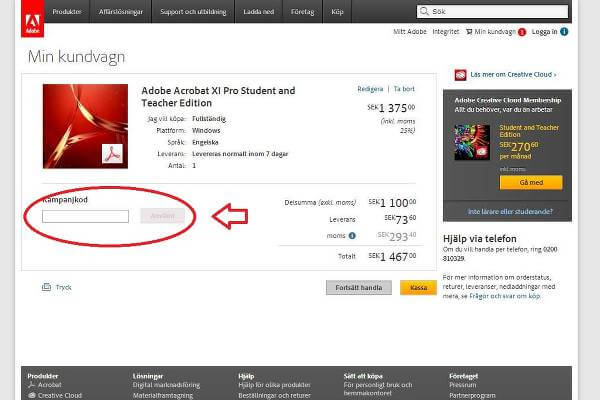This screenshot has width=600, height=400.
Task: Click Inte lärare eller studerande? link
Action: [x=510, y=212]
